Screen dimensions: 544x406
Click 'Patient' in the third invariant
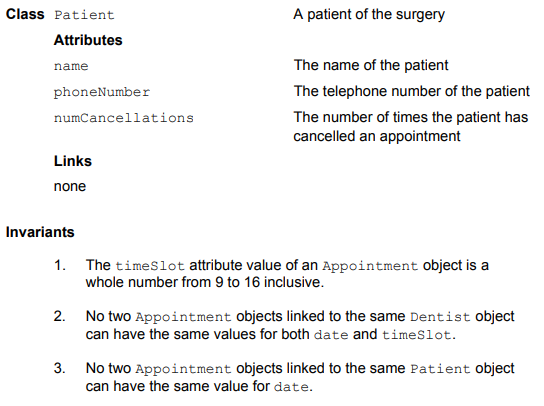(x=440, y=369)
